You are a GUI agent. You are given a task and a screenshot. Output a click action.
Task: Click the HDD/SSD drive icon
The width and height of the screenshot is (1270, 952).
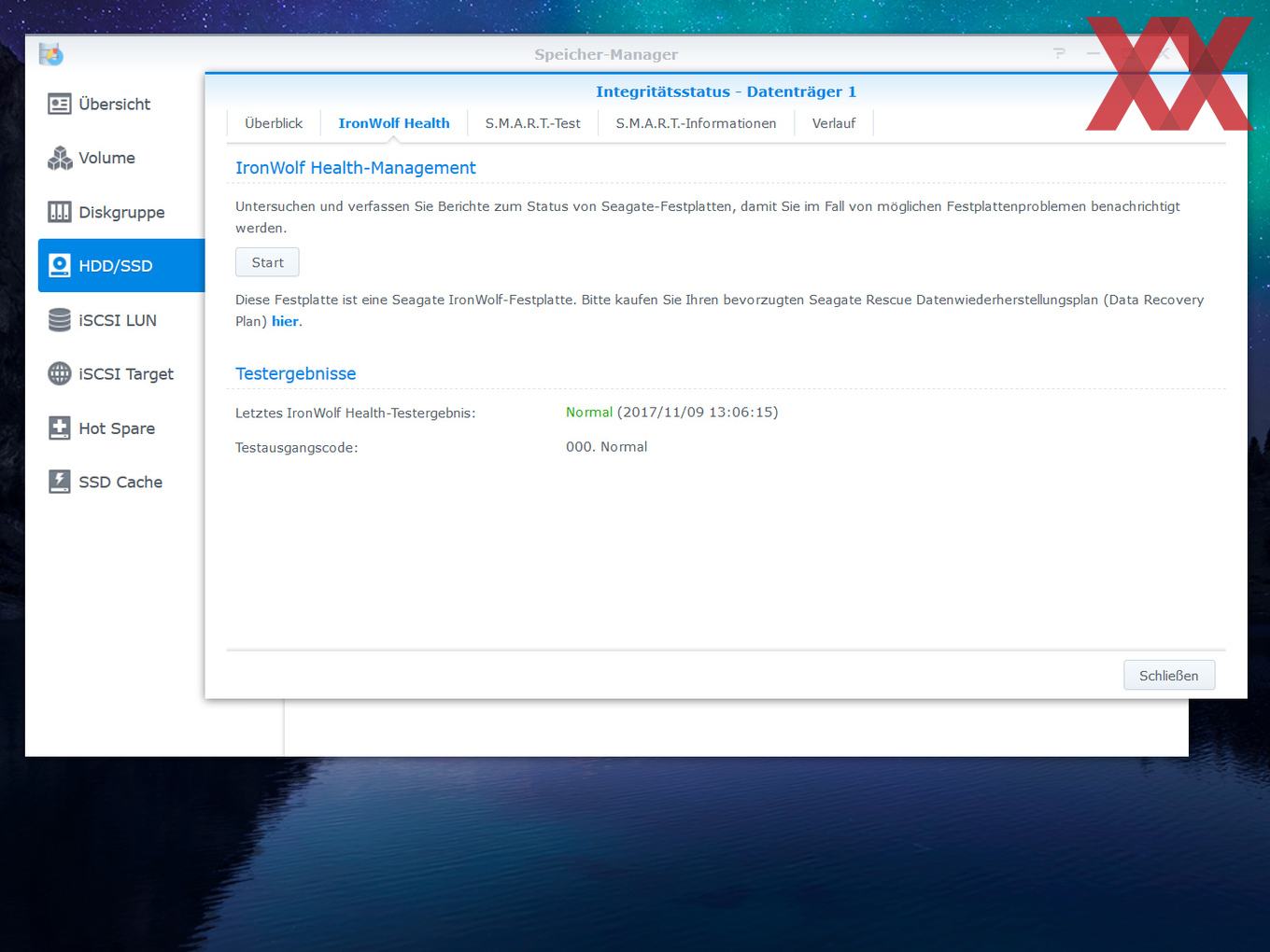[x=59, y=266]
